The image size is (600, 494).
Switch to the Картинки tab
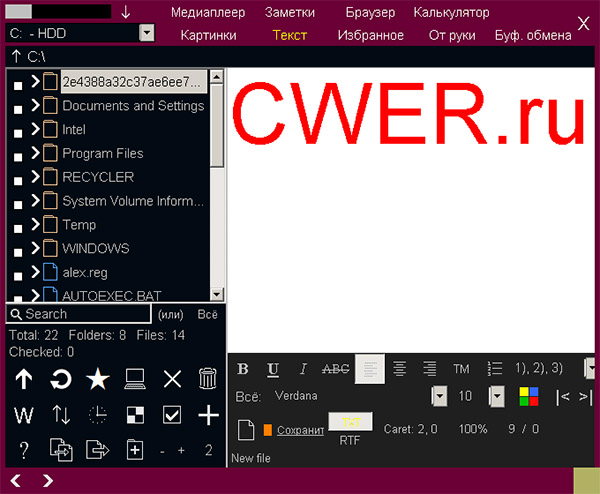click(209, 35)
